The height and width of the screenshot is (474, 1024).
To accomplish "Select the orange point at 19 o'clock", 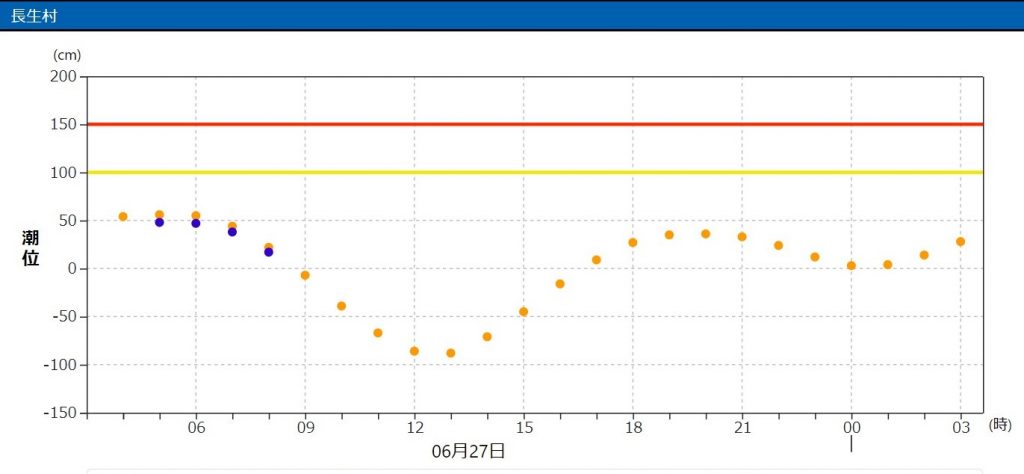I will pyautogui.click(x=669, y=235).
